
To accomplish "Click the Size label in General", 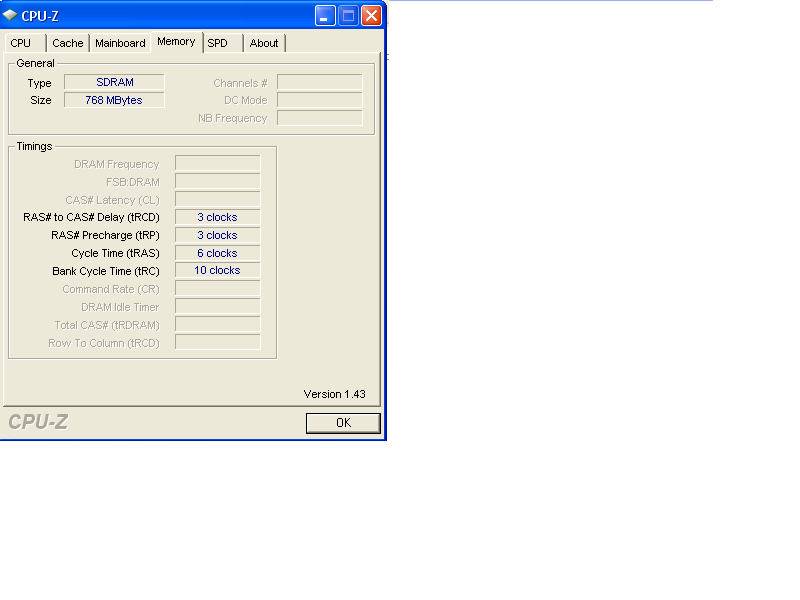I will [x=41, y=100].
